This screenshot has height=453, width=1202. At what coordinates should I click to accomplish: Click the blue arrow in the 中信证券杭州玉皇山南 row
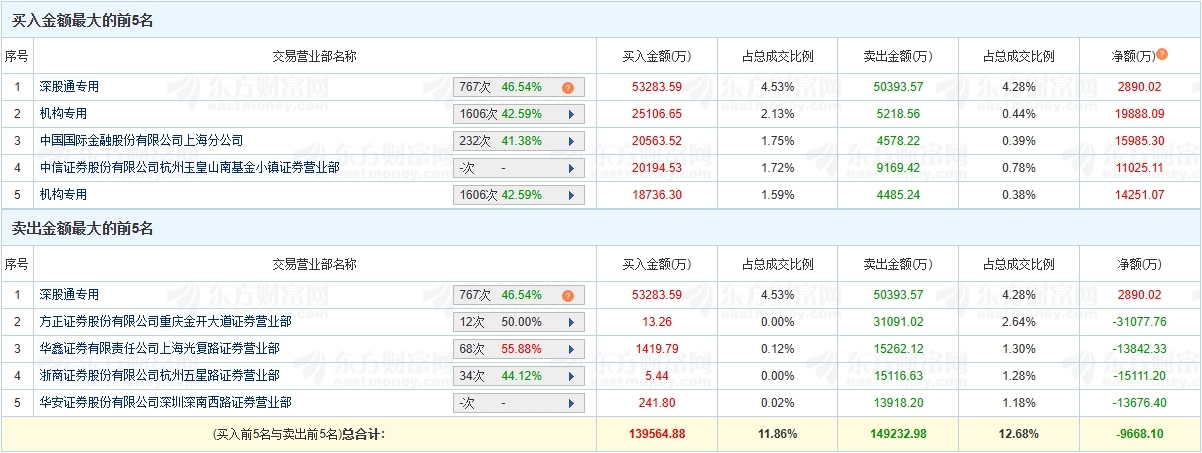pyautogui.click(x=571, y=169)
